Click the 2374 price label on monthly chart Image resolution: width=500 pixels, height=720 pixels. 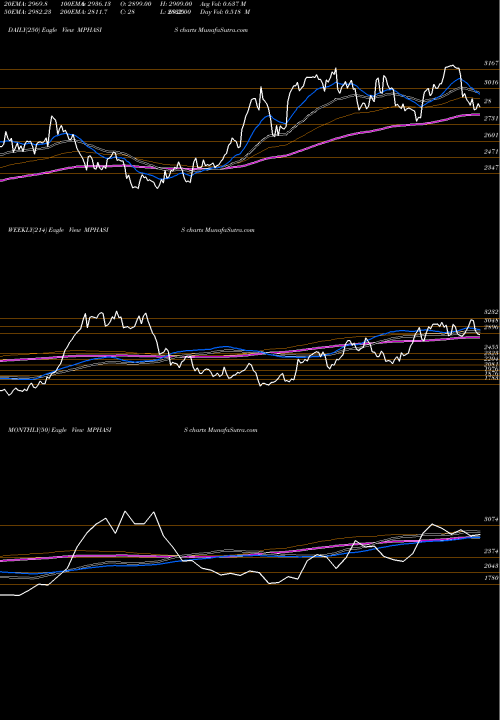pyautogui.click(x=491, y=551)
